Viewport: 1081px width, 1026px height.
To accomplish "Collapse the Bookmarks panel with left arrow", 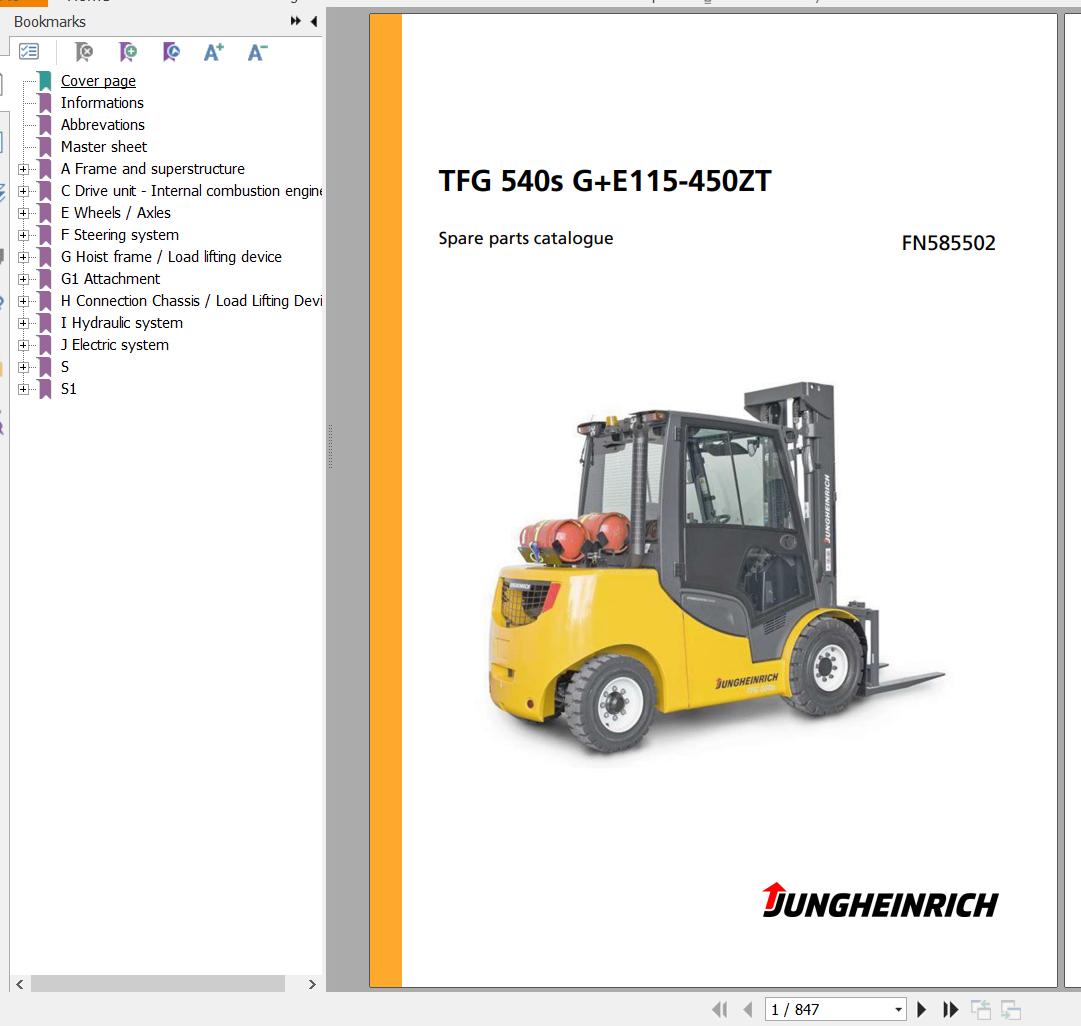I will pyautogui.click(x=314, y=21).
